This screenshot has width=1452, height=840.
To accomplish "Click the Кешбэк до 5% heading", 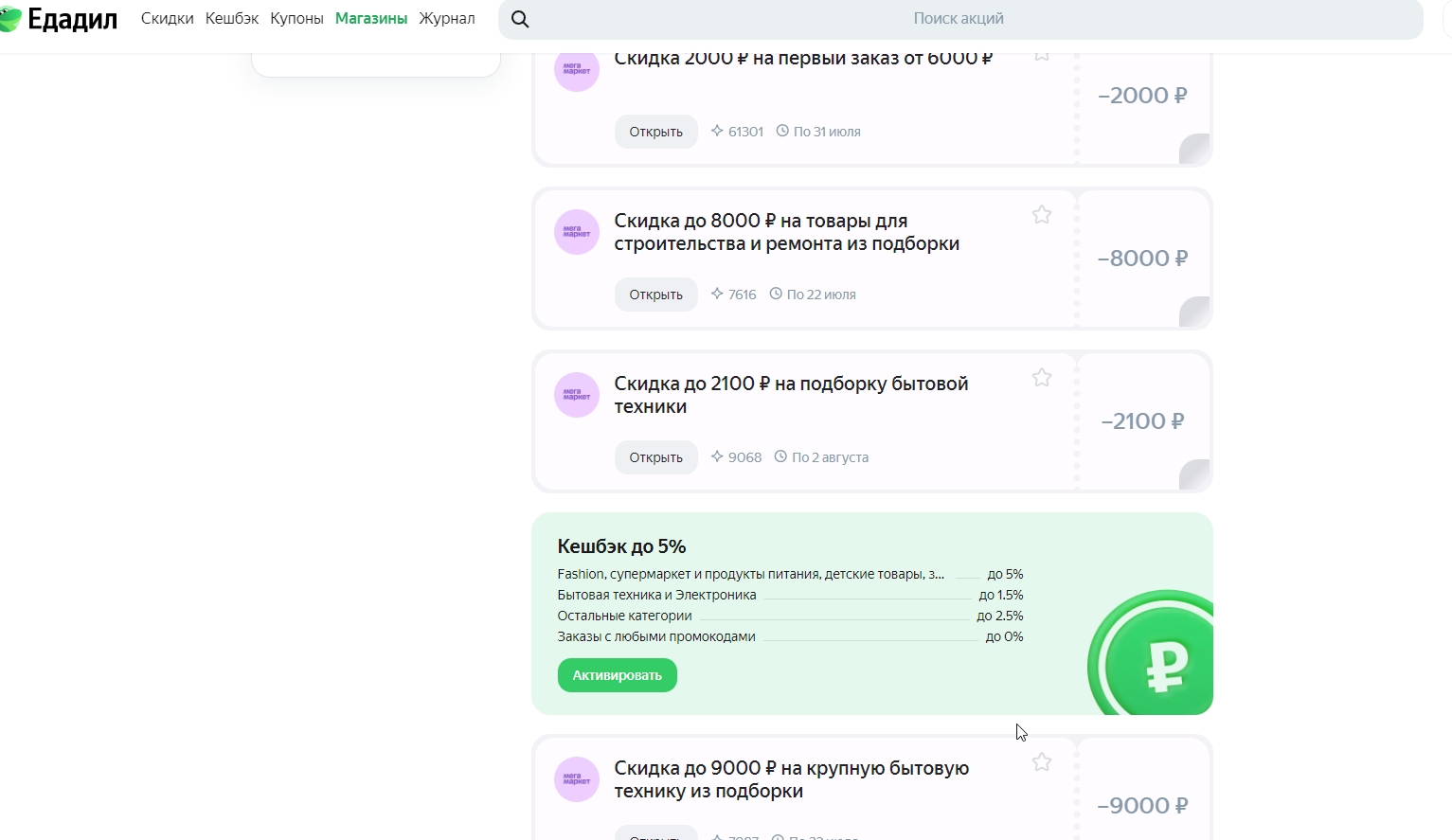I will click(x=621, y=546).
